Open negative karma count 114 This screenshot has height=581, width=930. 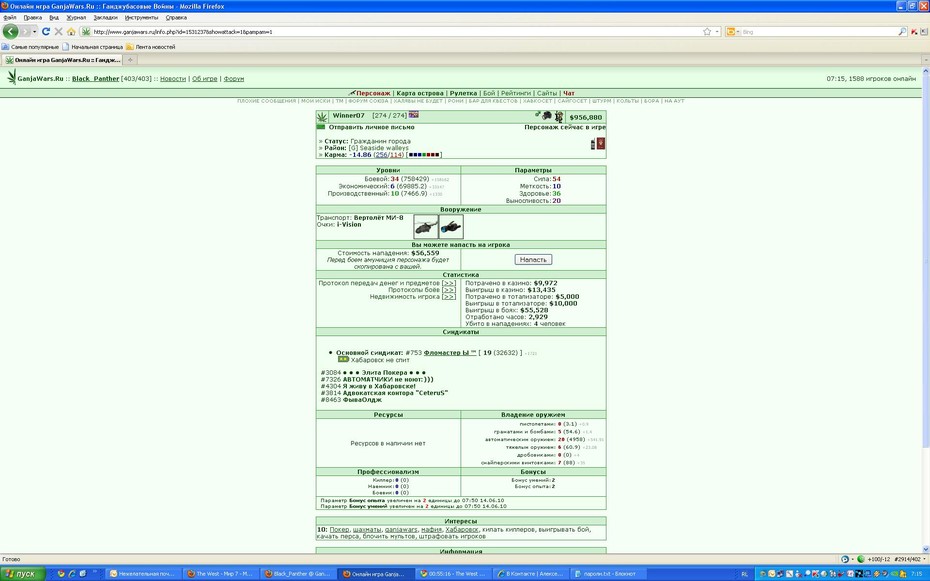pyautogui.click(x=396, y=155)
